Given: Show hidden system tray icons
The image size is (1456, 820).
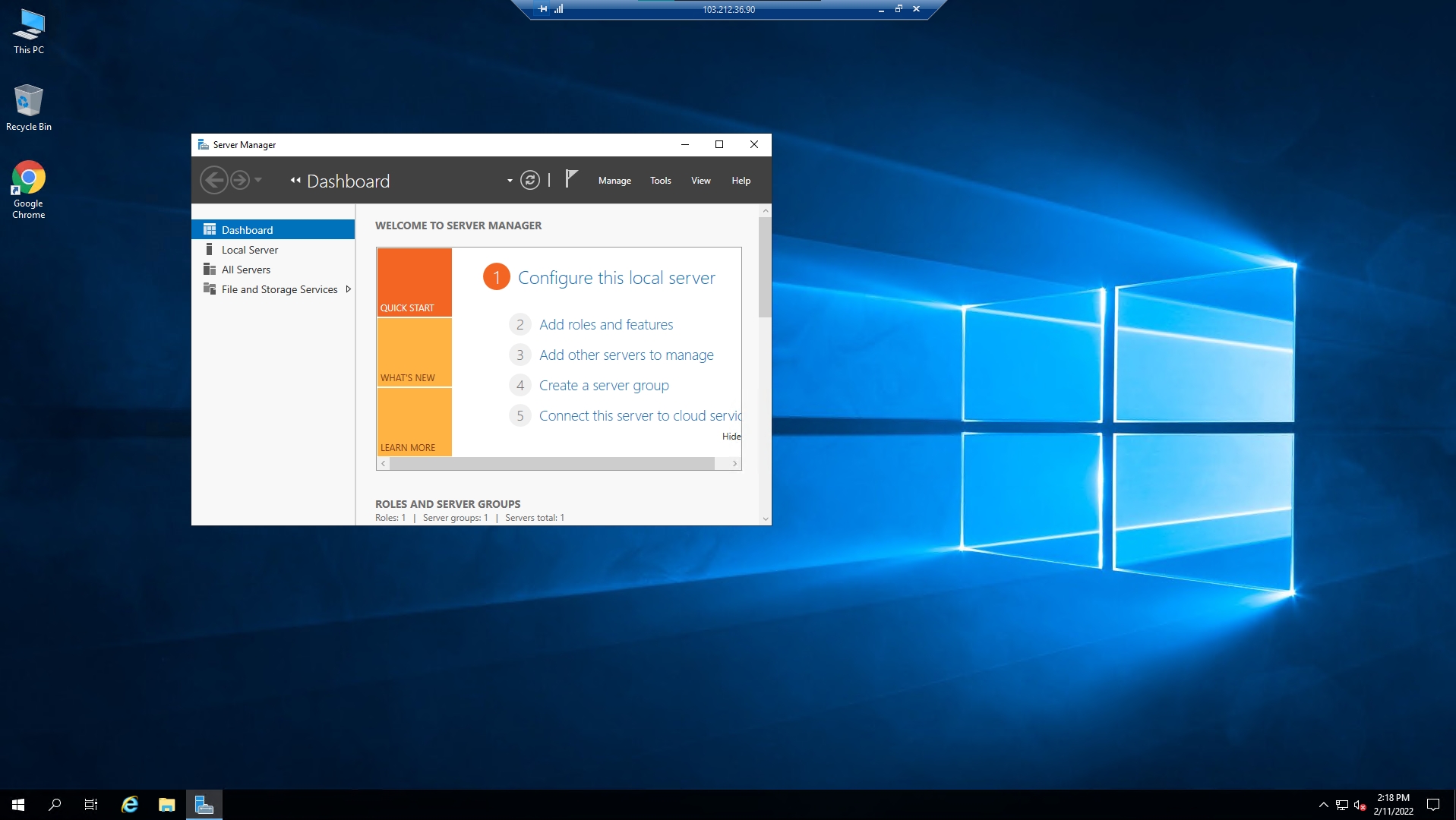Looking at the screenshot, I should [1323, 805].
